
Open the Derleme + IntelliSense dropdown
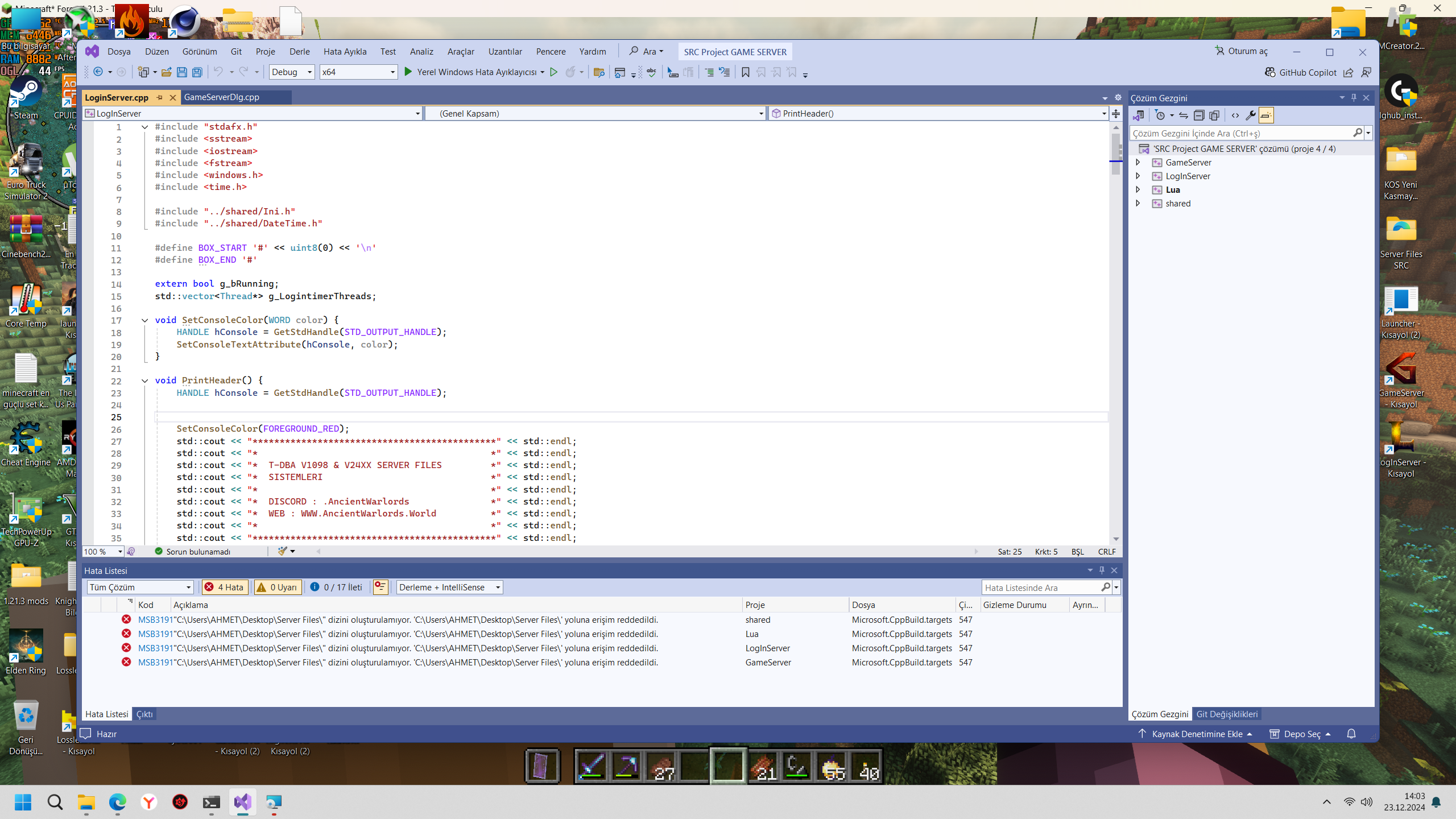[449, 587]
